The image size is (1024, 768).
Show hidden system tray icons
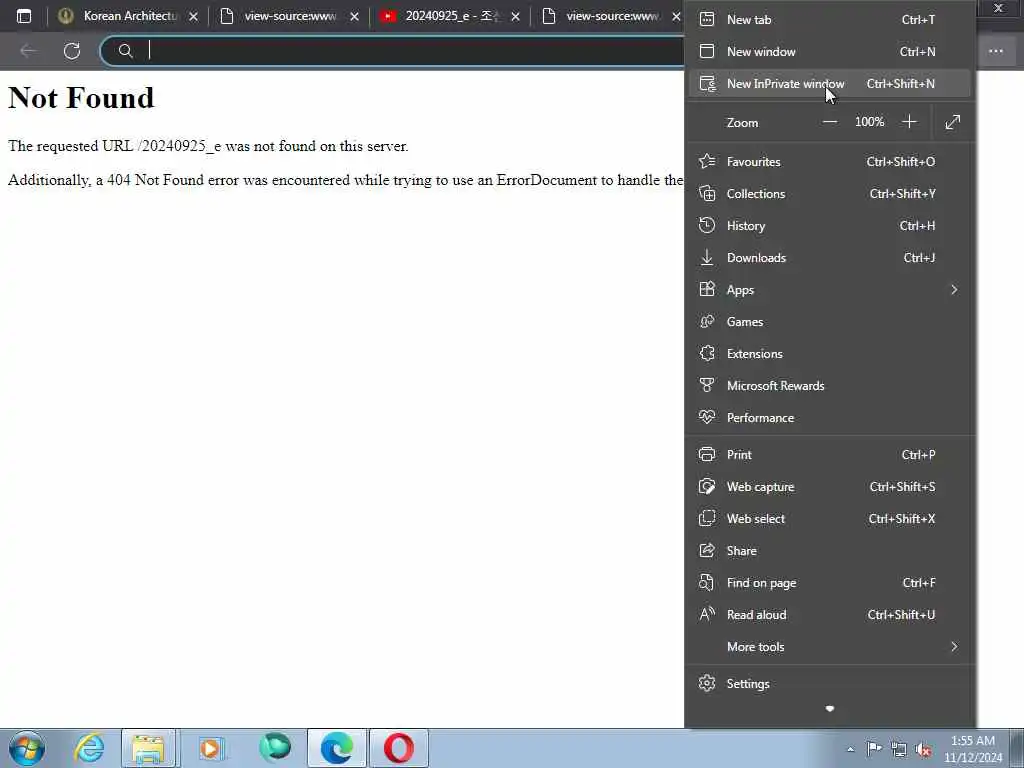[x=850, y=750]
